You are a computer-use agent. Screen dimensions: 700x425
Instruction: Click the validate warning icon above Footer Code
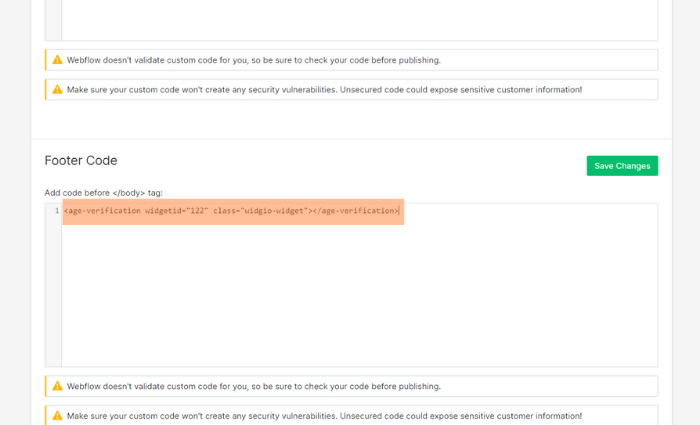57,60
